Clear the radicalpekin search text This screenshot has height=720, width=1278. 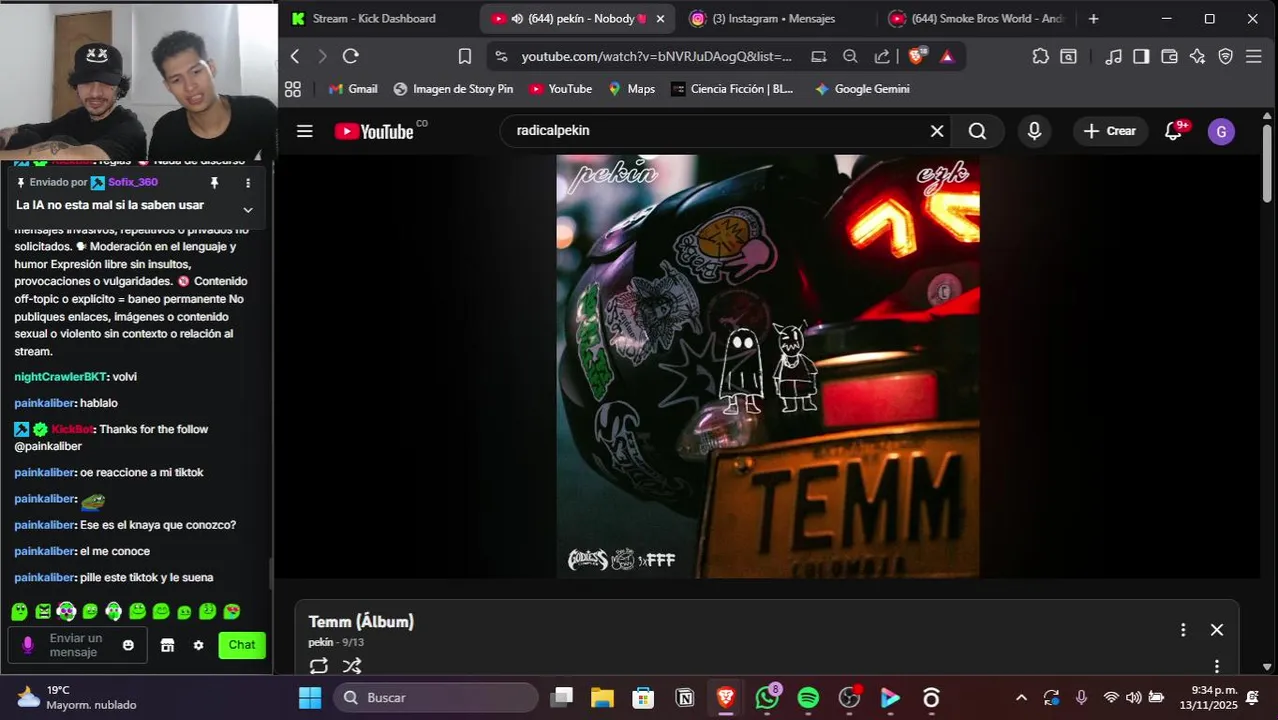pos(937,131)
